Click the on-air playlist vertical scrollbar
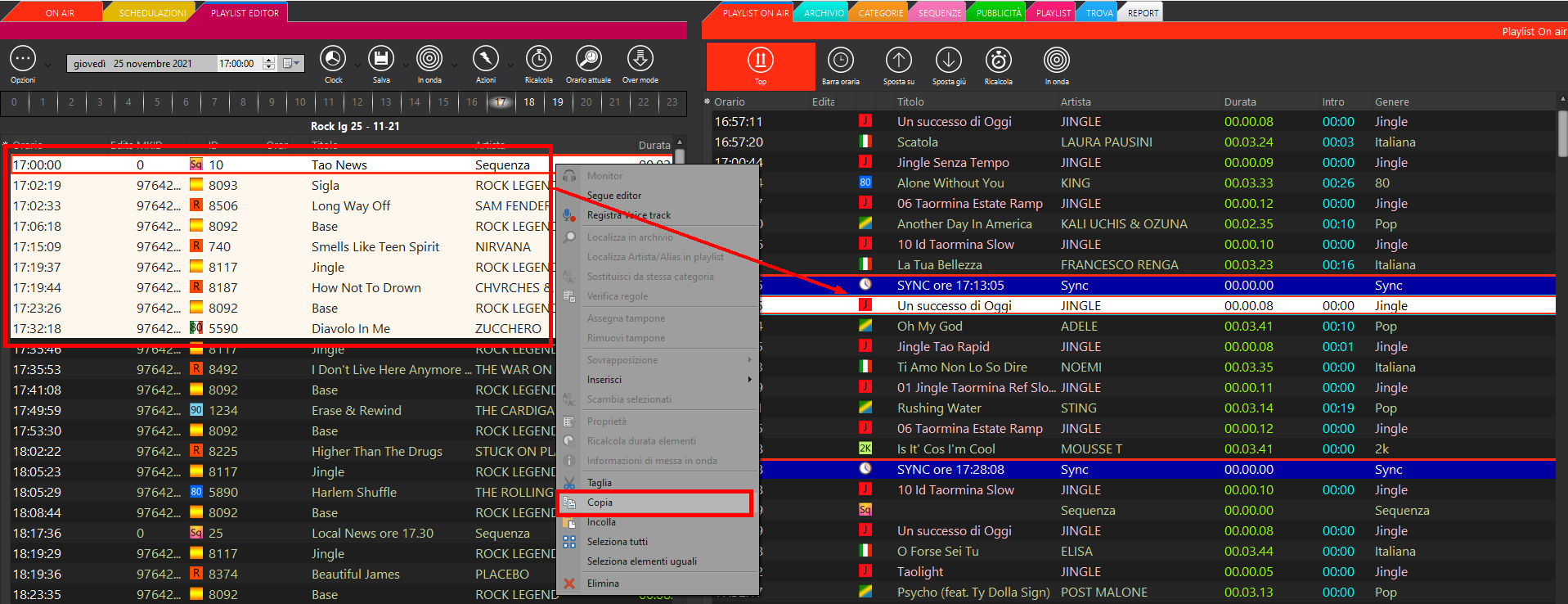Screen dimensions: 1568x604 click(1562, 134)
